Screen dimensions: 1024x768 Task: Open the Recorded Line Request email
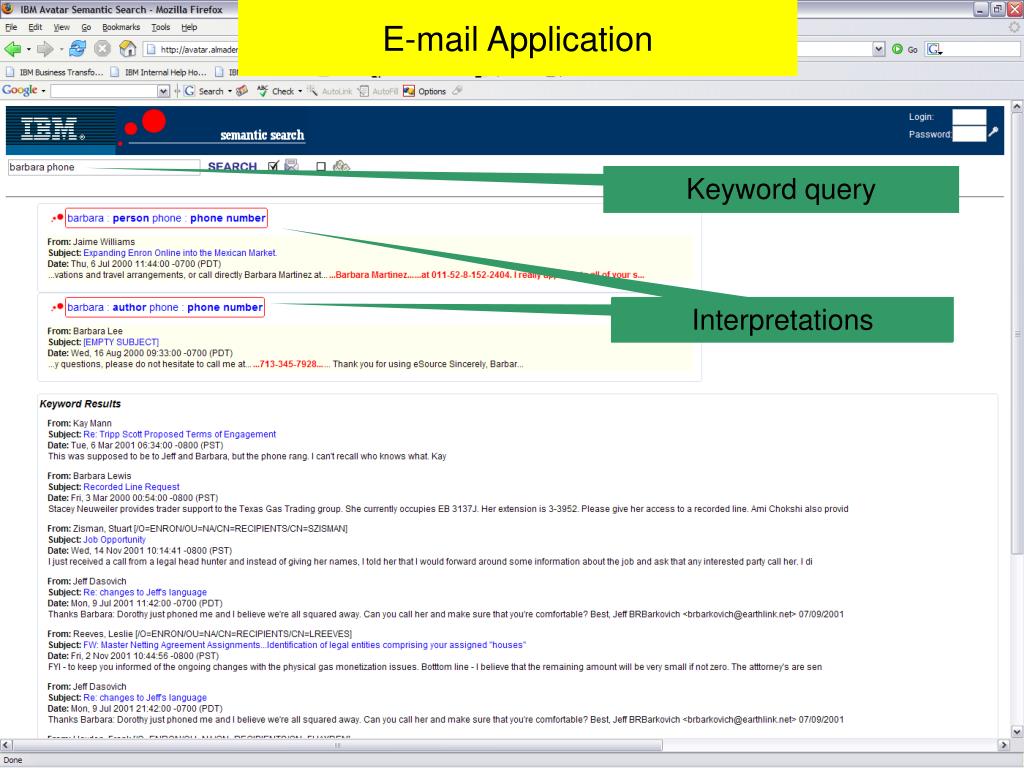(131, 487)
